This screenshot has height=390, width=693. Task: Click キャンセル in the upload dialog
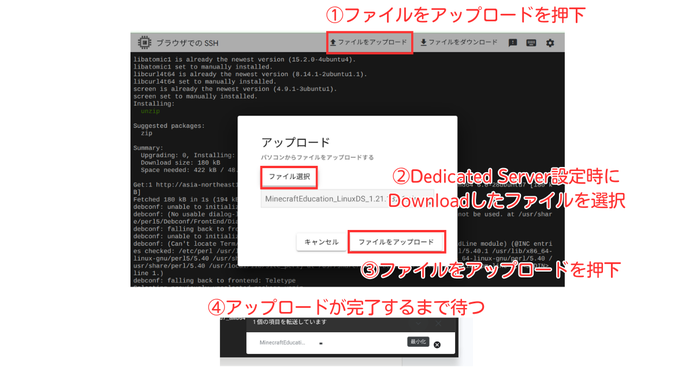(321, 242)
